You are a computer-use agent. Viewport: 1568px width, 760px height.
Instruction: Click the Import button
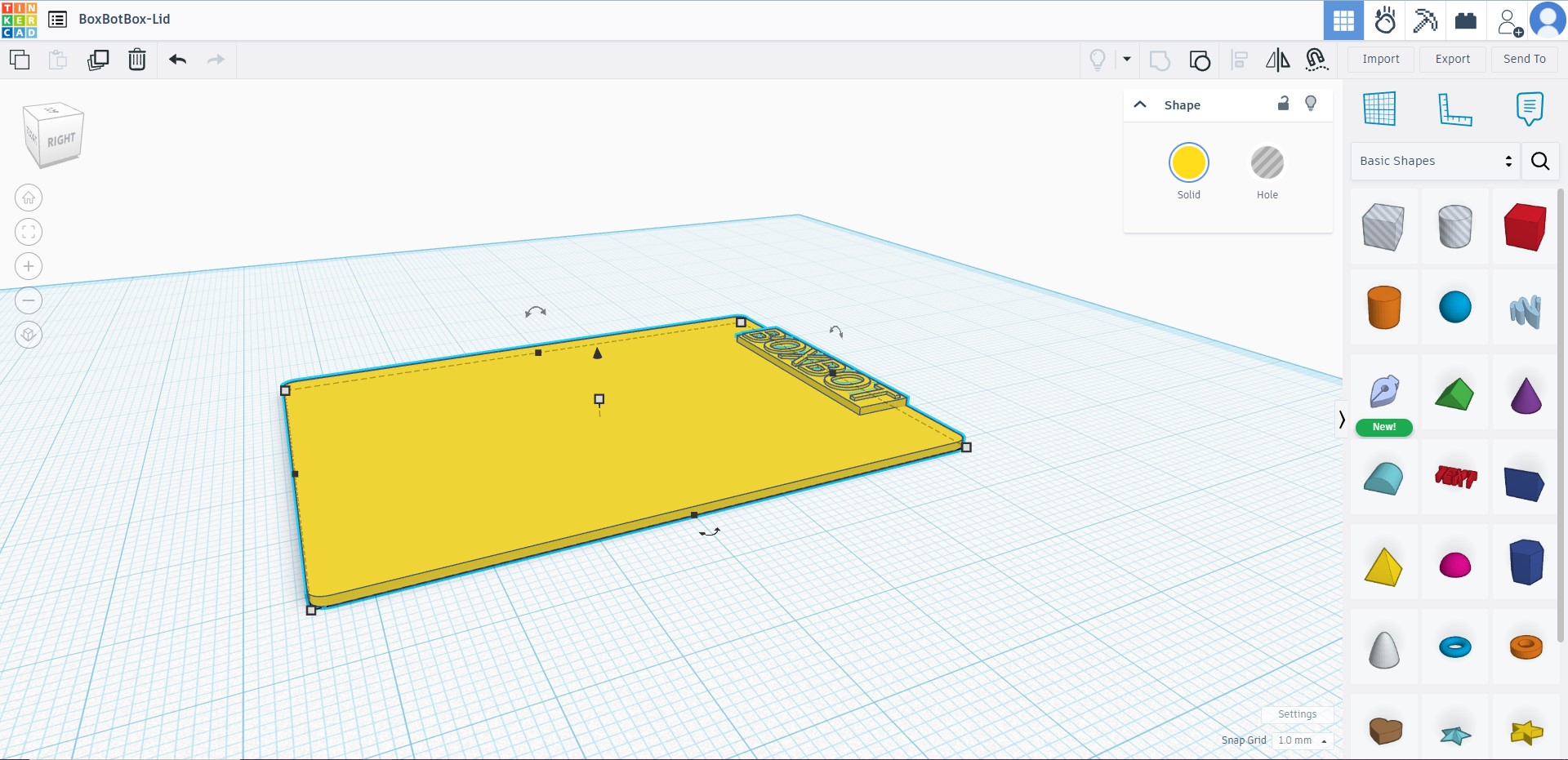(1381, 60)
